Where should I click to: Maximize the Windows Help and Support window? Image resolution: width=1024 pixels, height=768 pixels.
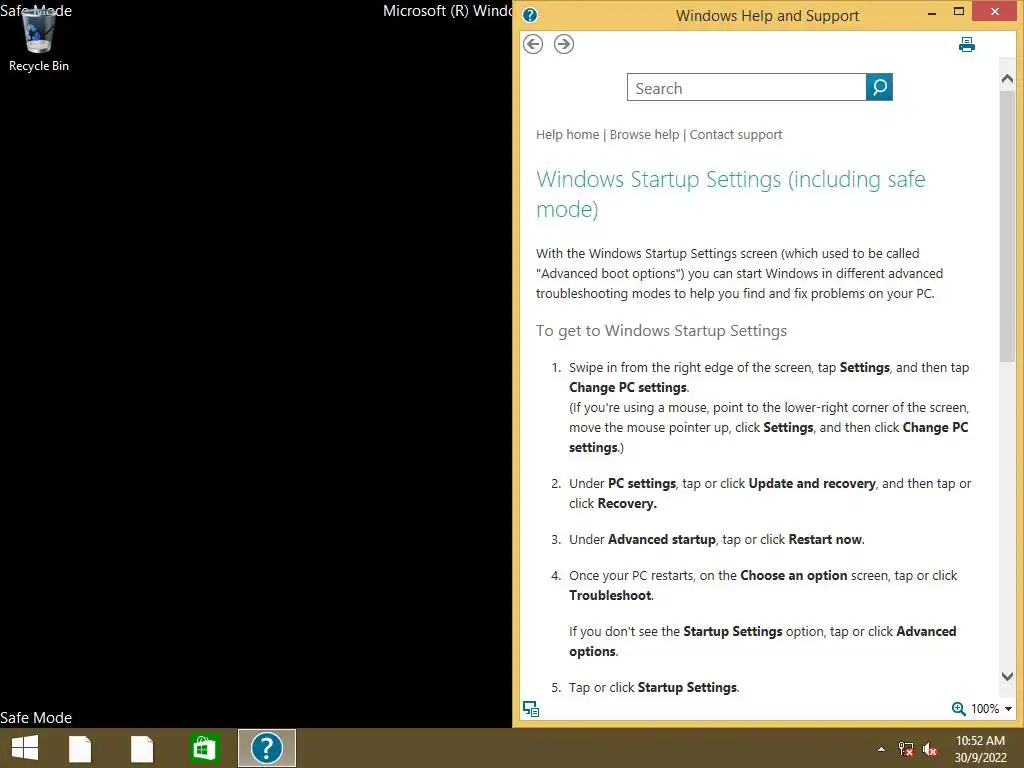pyautogui.click(x=959, y=12)
